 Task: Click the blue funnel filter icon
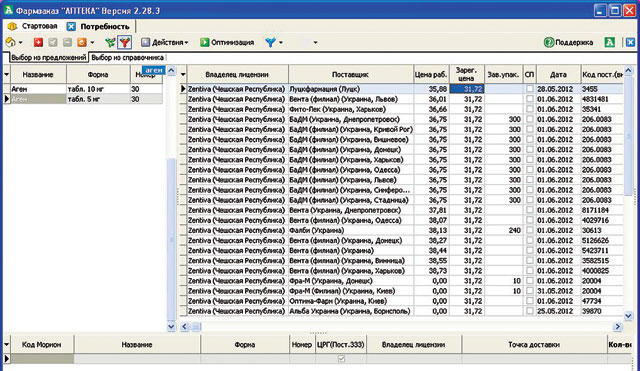(270, 42)
